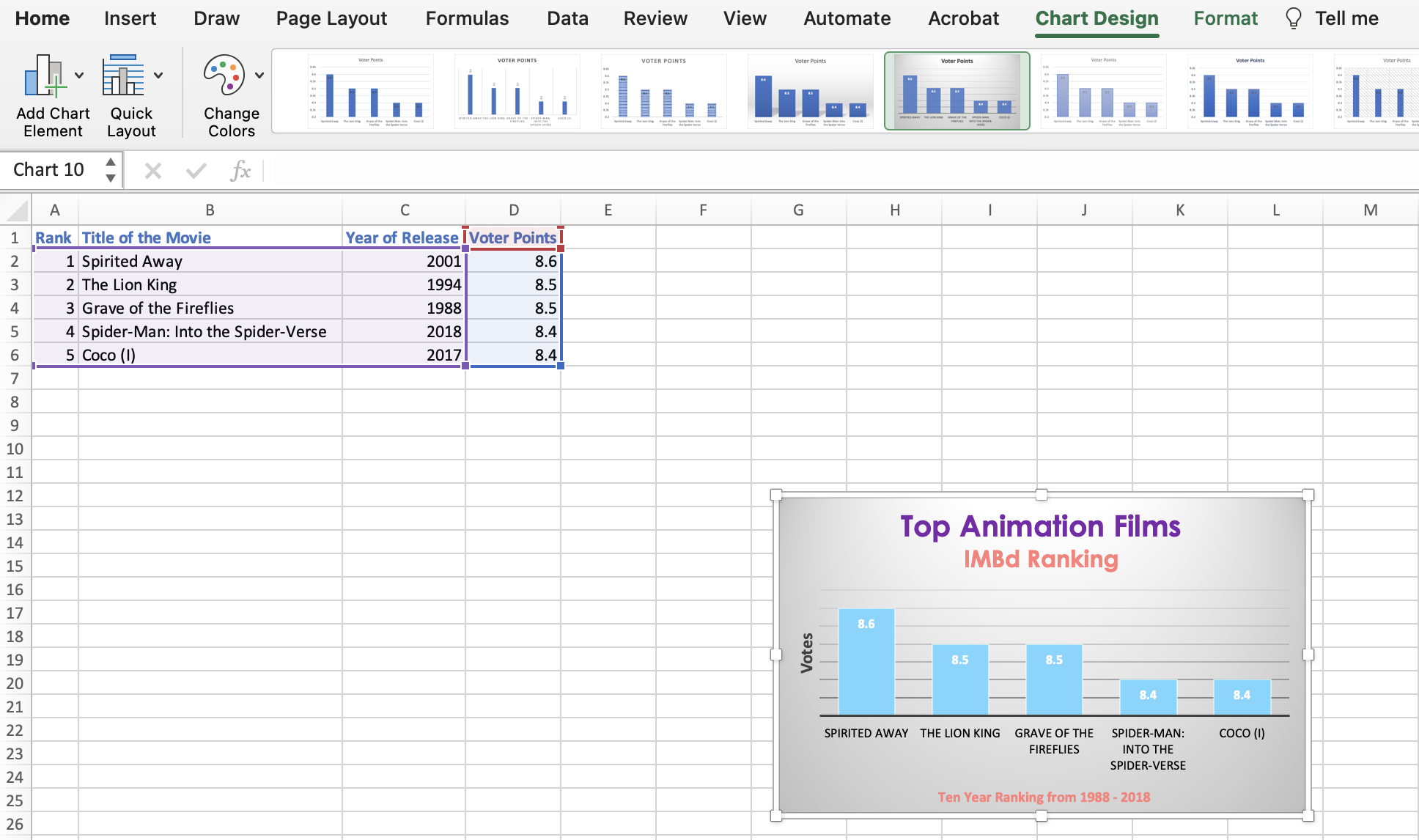Open the Data tab
Image resolution: width=1419 pixels, height=840 pixels.
coord(567,18)
